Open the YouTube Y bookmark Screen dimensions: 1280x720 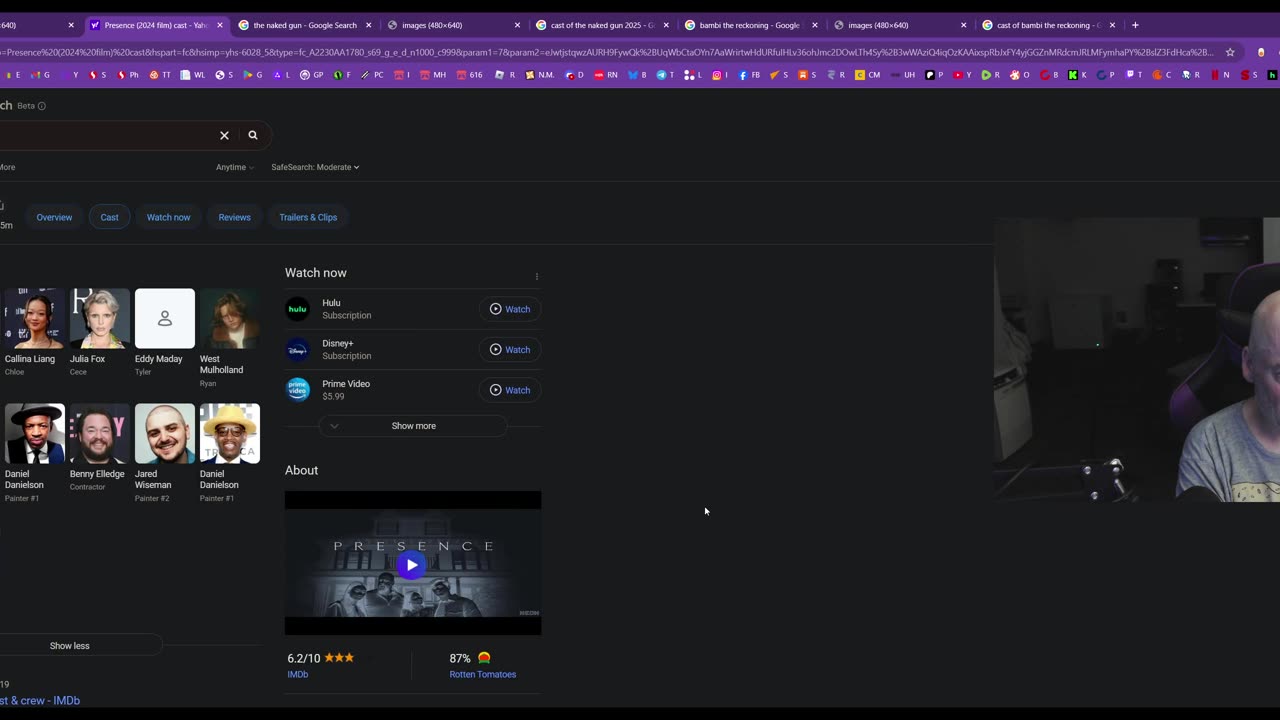click(962, 74)
